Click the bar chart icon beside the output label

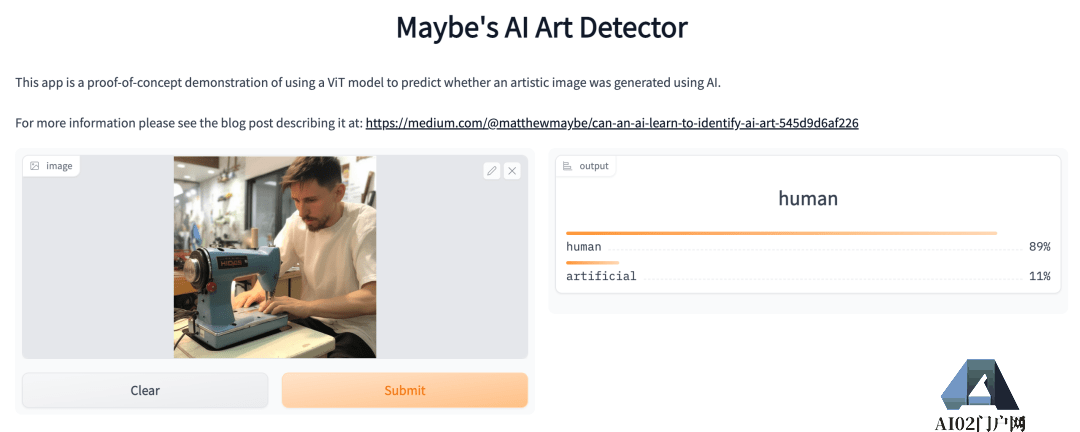568,166
